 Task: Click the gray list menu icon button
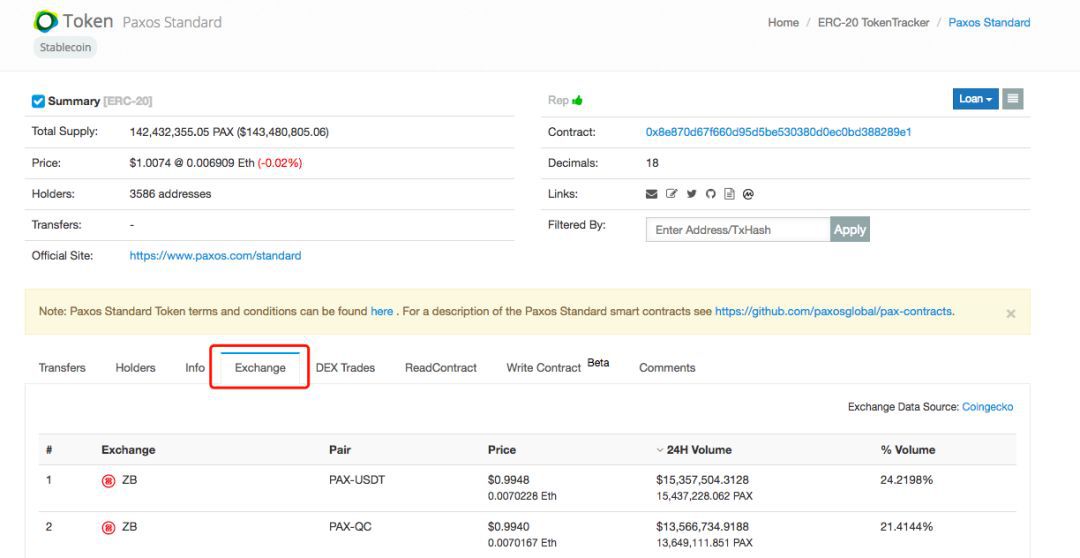[x=1012, y=99]
